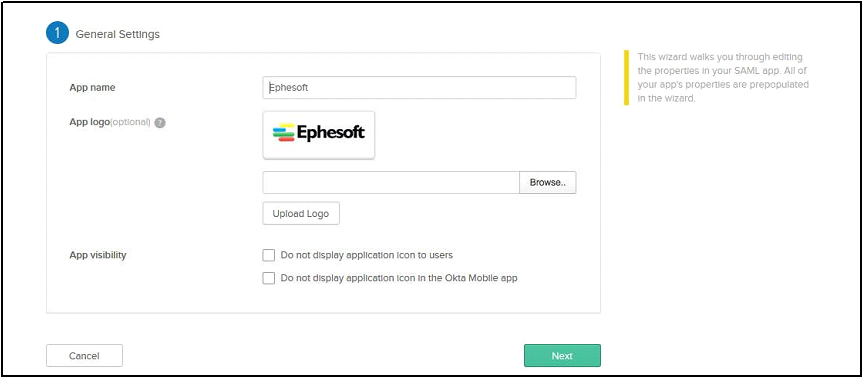Click the Okta Mobile app visibility label text
The image size is (864, 379).
pos(399,278)
